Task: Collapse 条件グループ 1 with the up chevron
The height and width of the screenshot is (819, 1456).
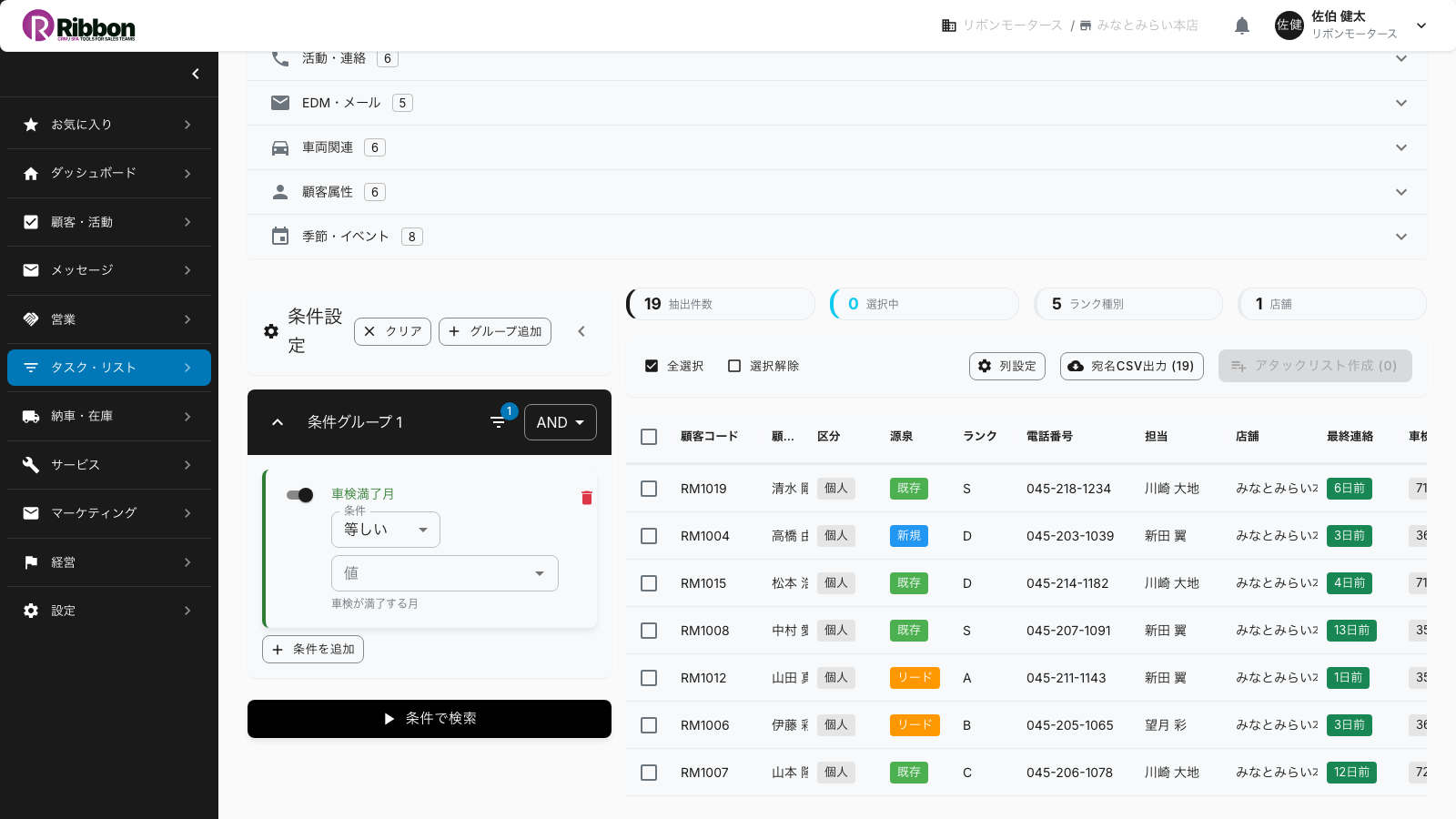Action: pyautogui.click(x=278, y=422)
